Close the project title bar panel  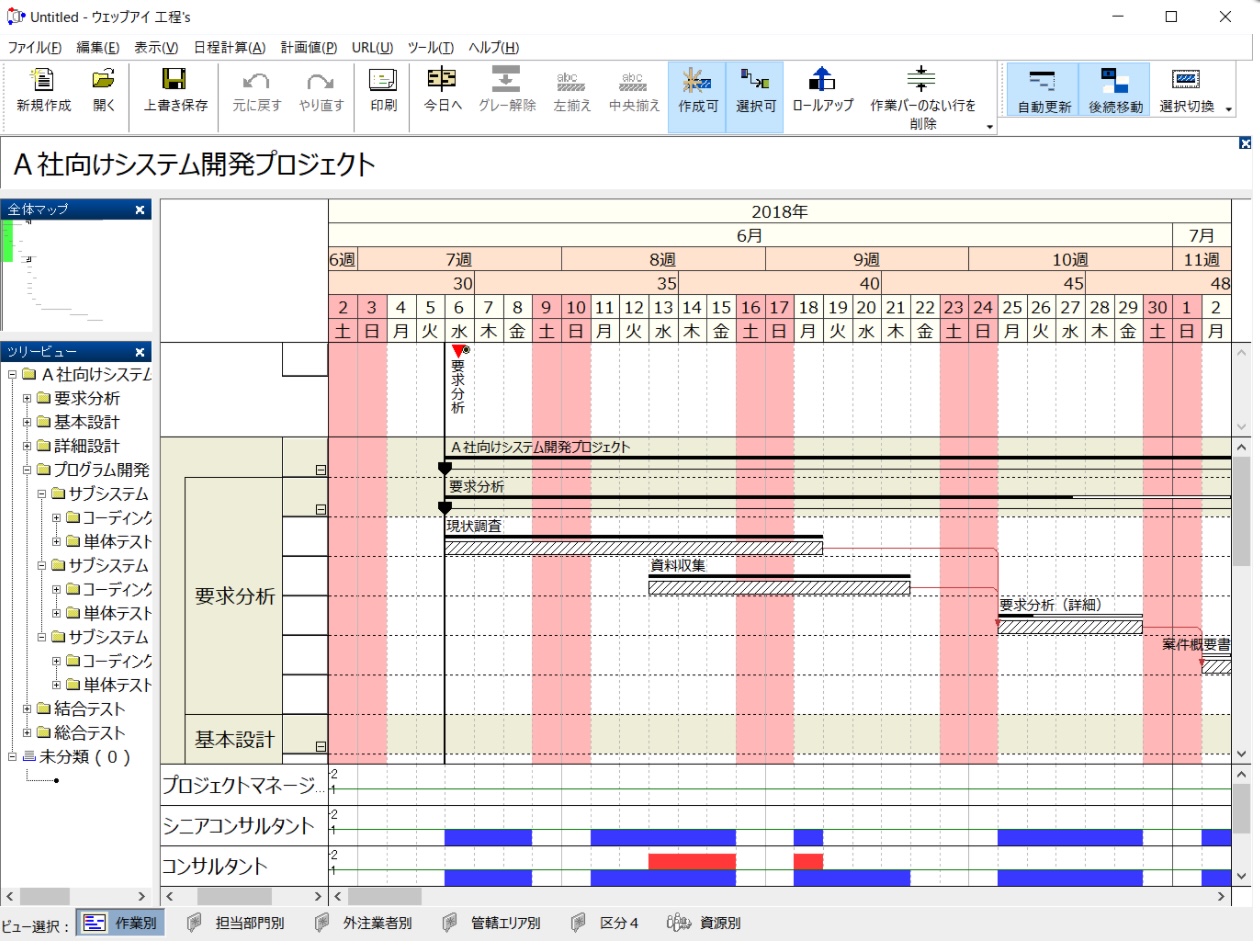[x=1245, y=143]
